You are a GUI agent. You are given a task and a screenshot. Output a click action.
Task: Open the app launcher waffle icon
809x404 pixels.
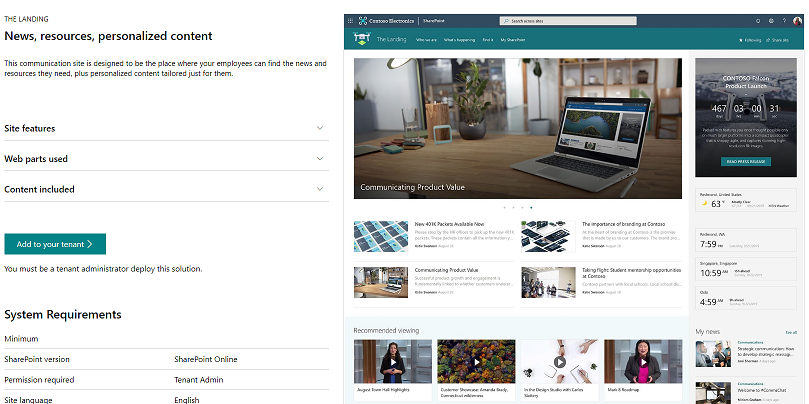click(x=350, y=20)
